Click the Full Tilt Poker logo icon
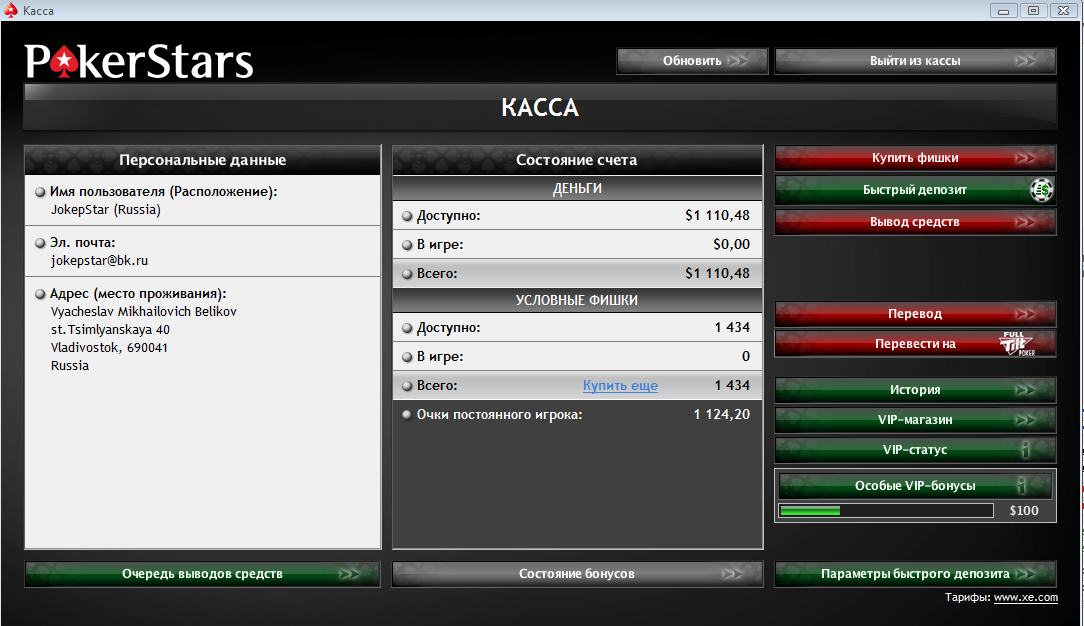 [1018, 343]
